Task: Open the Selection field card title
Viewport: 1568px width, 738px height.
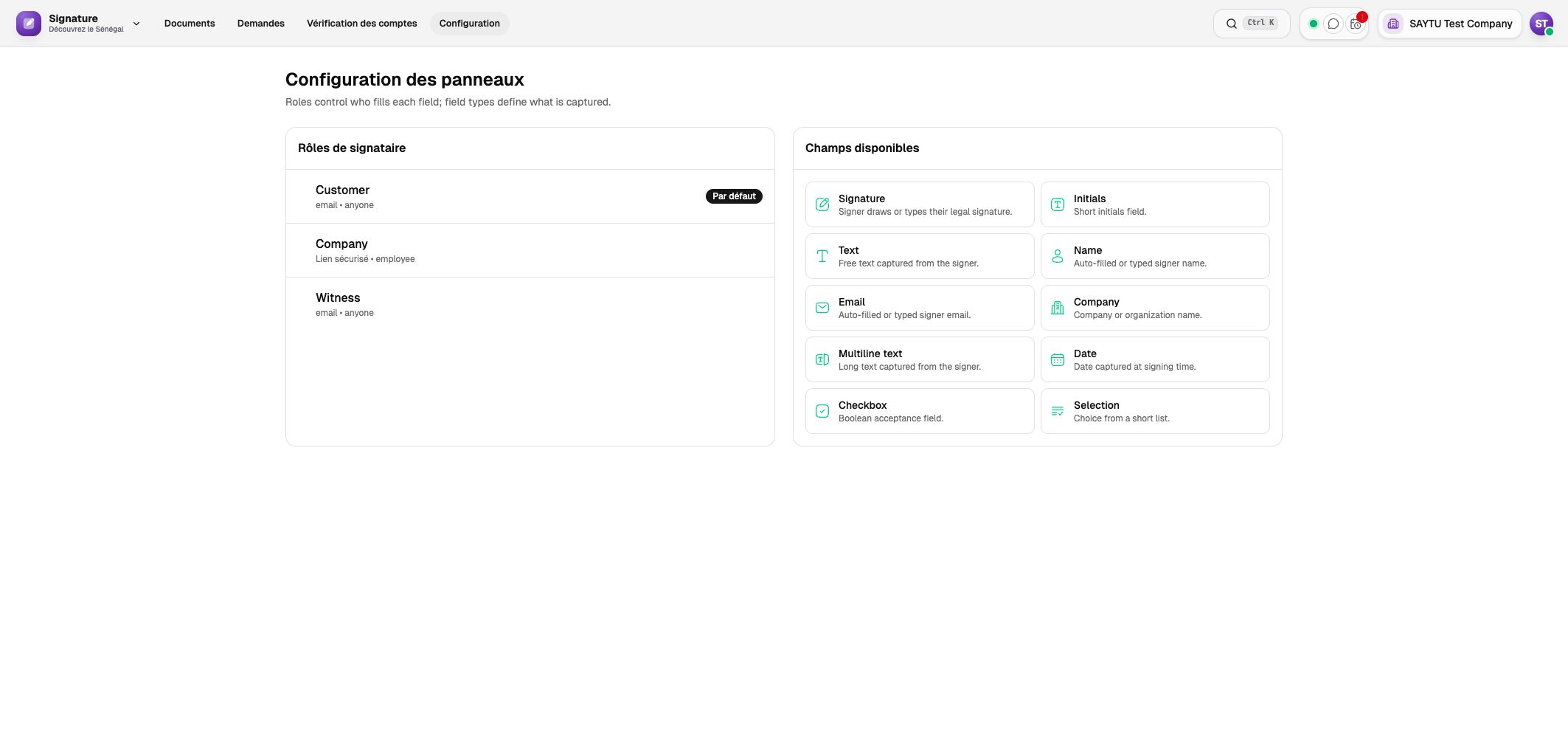Action: (x=1097, y=405)
